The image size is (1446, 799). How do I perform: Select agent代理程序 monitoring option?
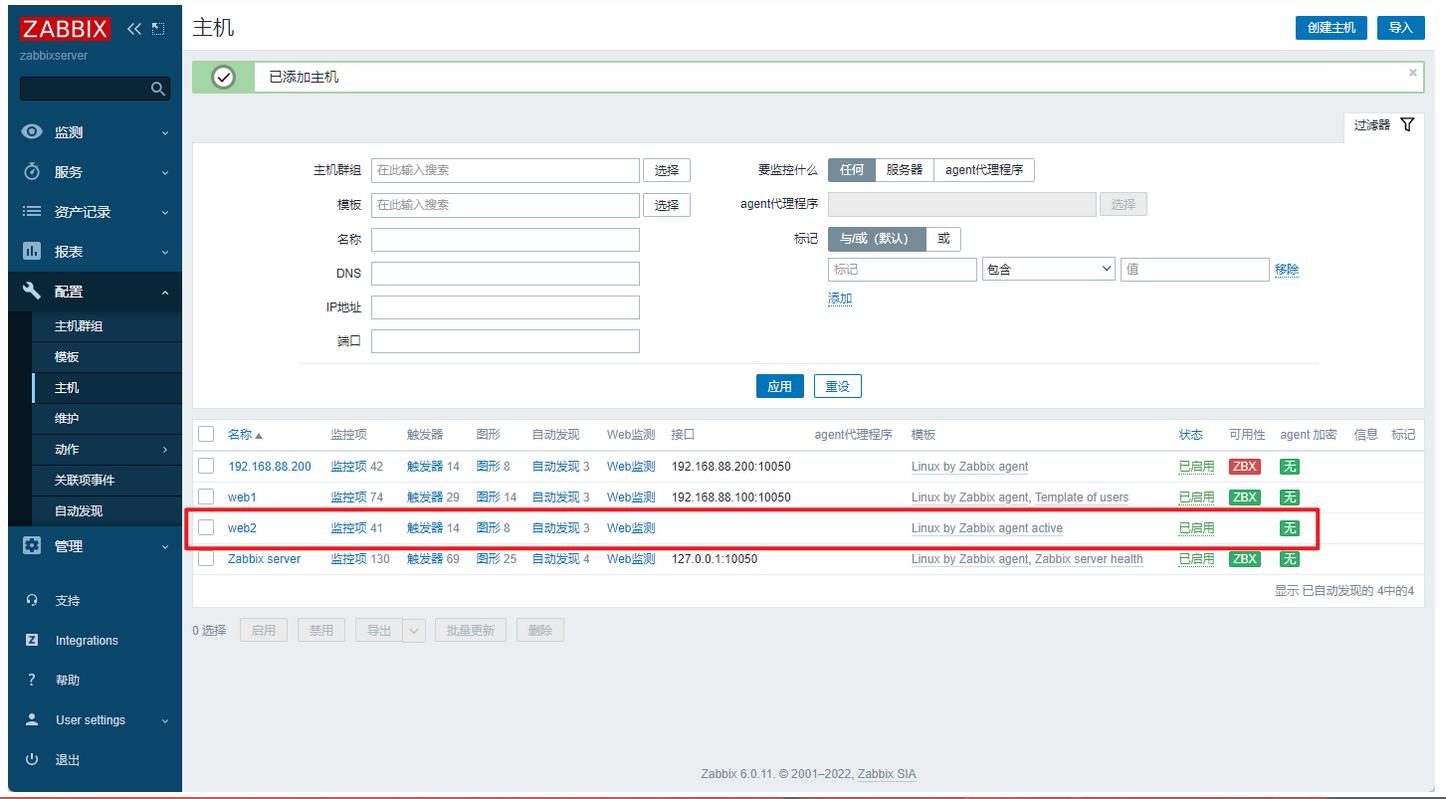pos(984,170)
